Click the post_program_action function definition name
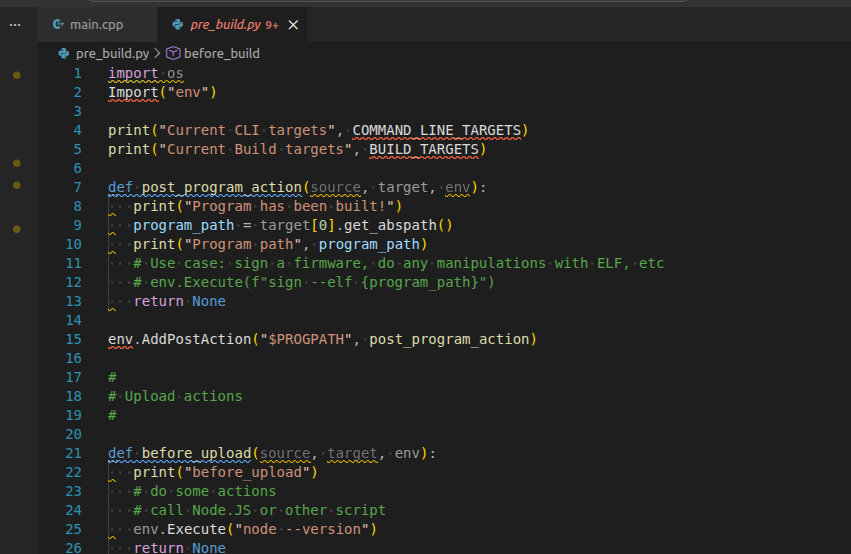The height and width of the screenshot is (554, 851). (x=221, y=187)
